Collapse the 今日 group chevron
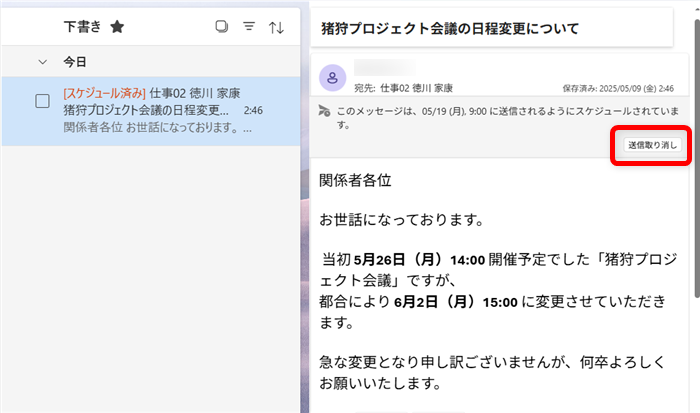This screenshot has height=413, width=700. click(42, 62)
